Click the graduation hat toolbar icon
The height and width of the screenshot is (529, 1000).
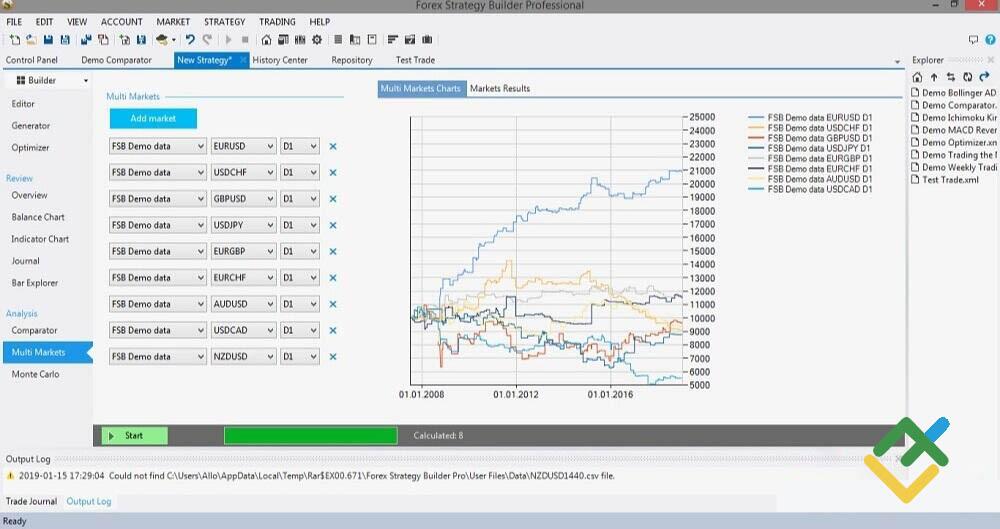pyautogui.click(x=162, y=40)
